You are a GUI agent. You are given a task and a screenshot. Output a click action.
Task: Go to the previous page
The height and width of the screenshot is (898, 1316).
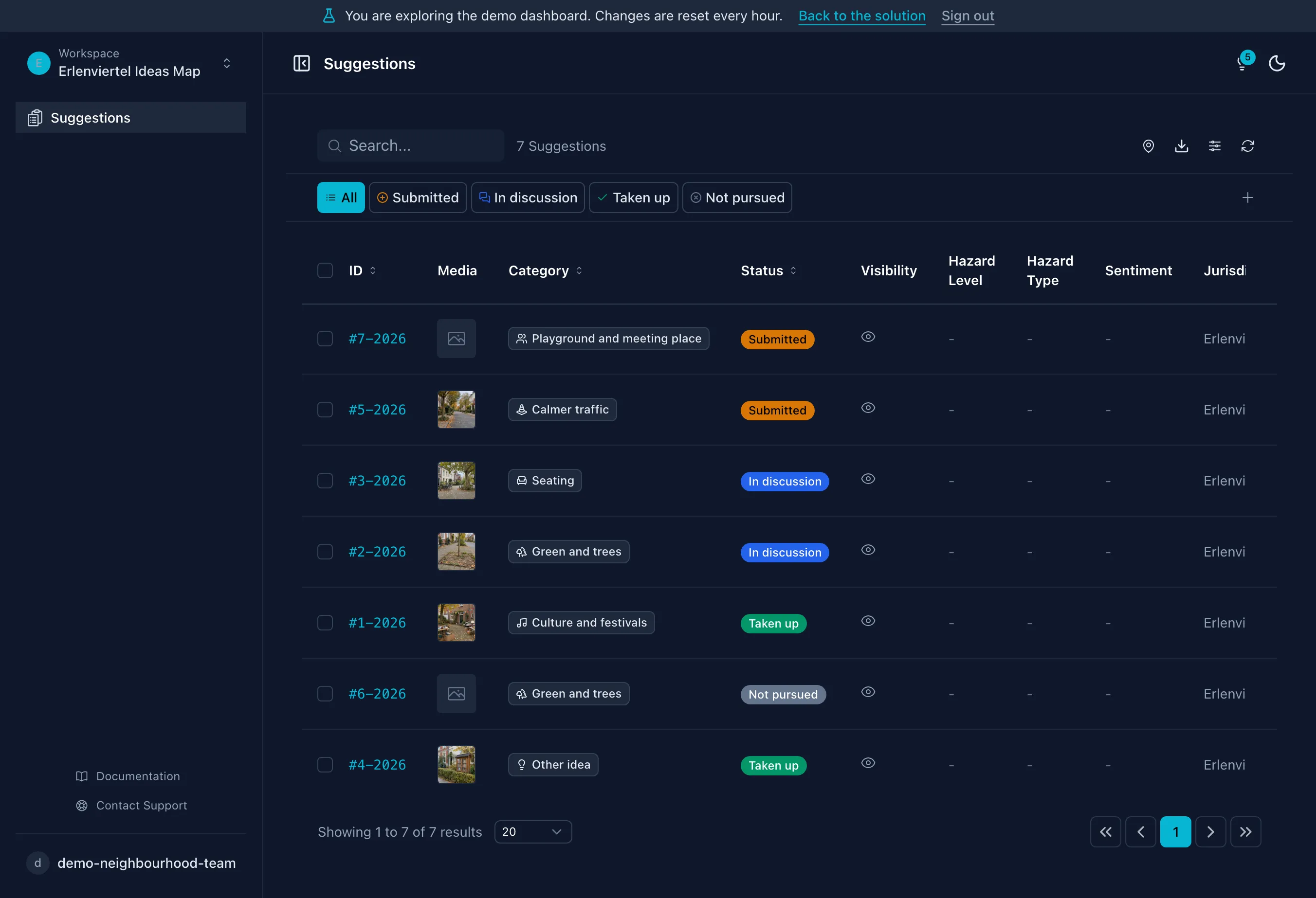1140,832
